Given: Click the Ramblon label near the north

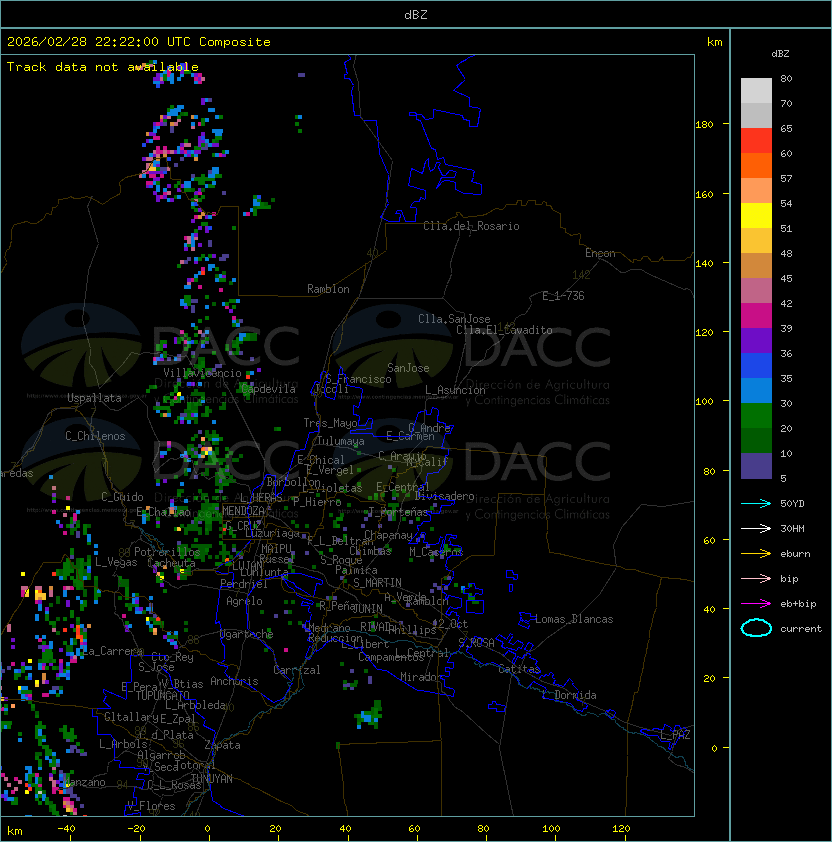Looking at the screenshot, I should [x=328, y=289].
